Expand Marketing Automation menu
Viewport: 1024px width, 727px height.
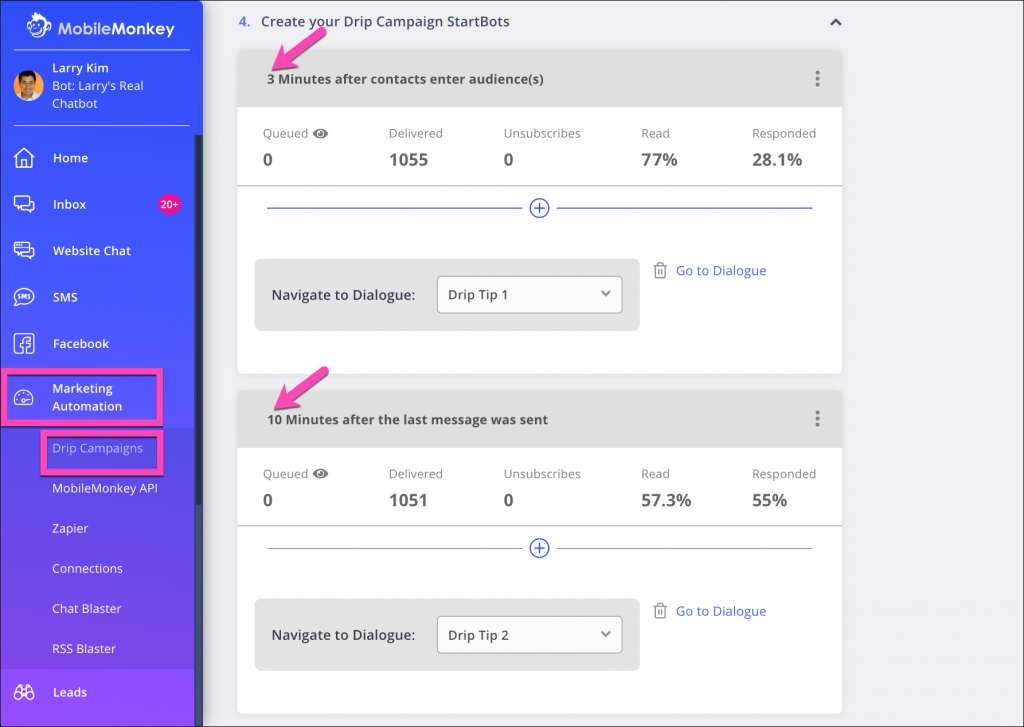tap(87, 397)
